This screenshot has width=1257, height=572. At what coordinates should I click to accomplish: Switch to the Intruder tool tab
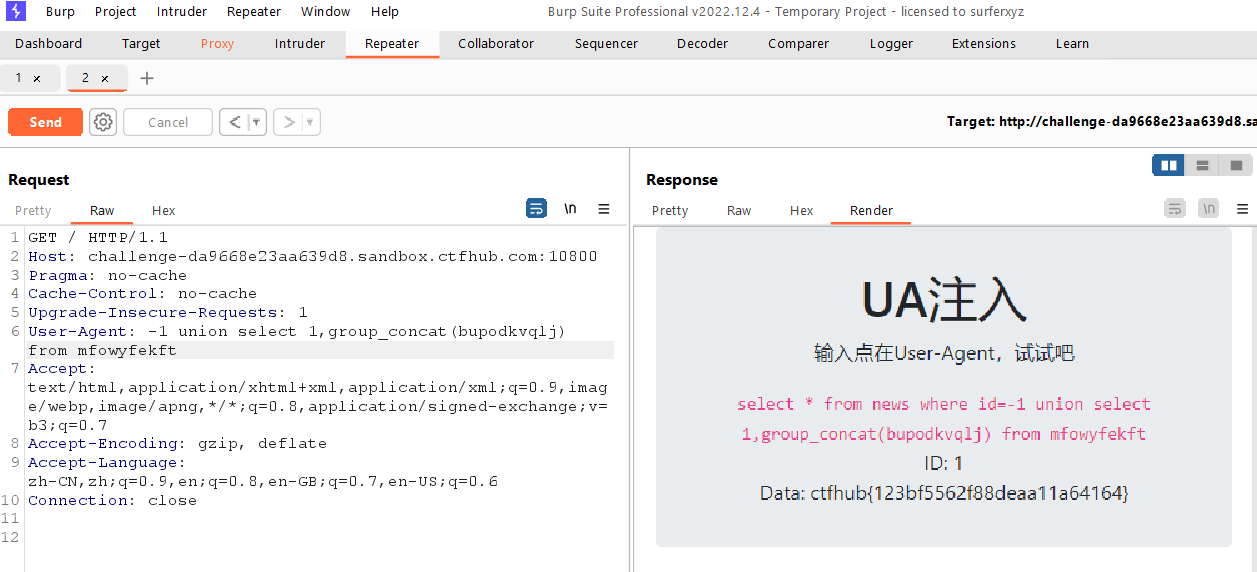click(300, 44)
